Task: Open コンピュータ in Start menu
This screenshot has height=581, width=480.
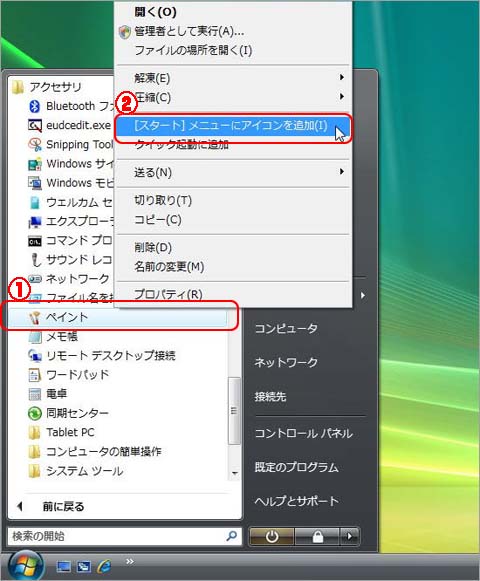Action: click(x=286, y=329)
